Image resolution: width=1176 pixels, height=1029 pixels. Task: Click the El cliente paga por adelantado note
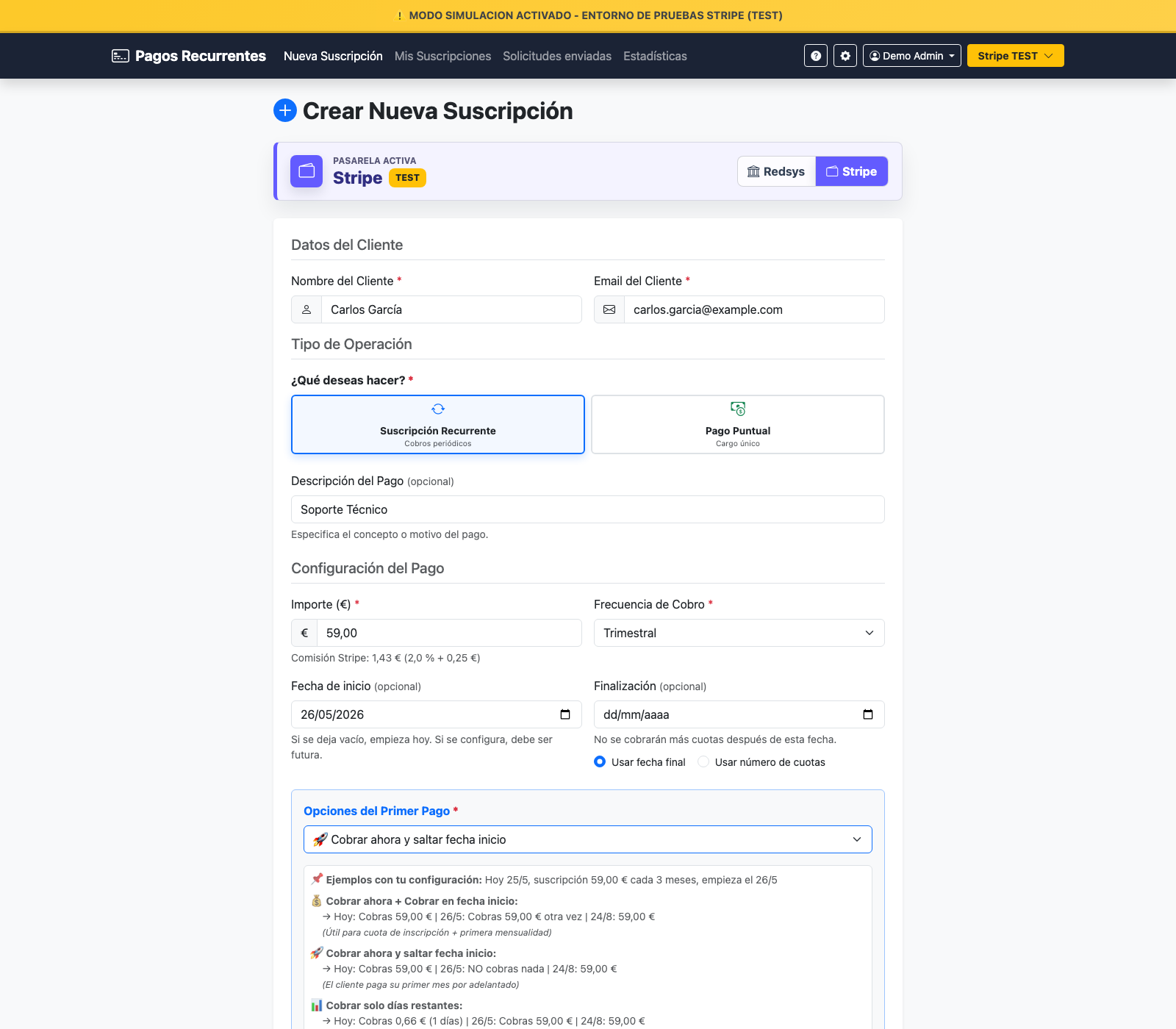(420, 985)
